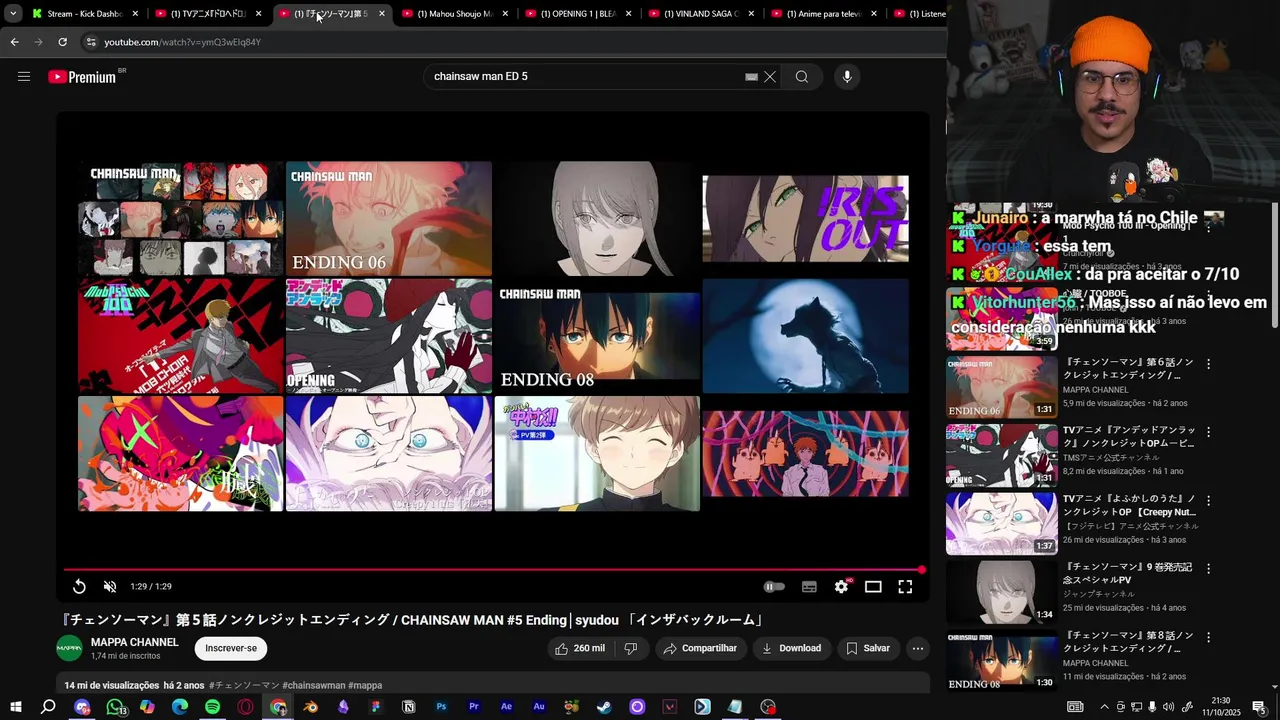Open Chainsaw Man episode 6 ending recommendation
The image size is (1280, 720).
1128,369
